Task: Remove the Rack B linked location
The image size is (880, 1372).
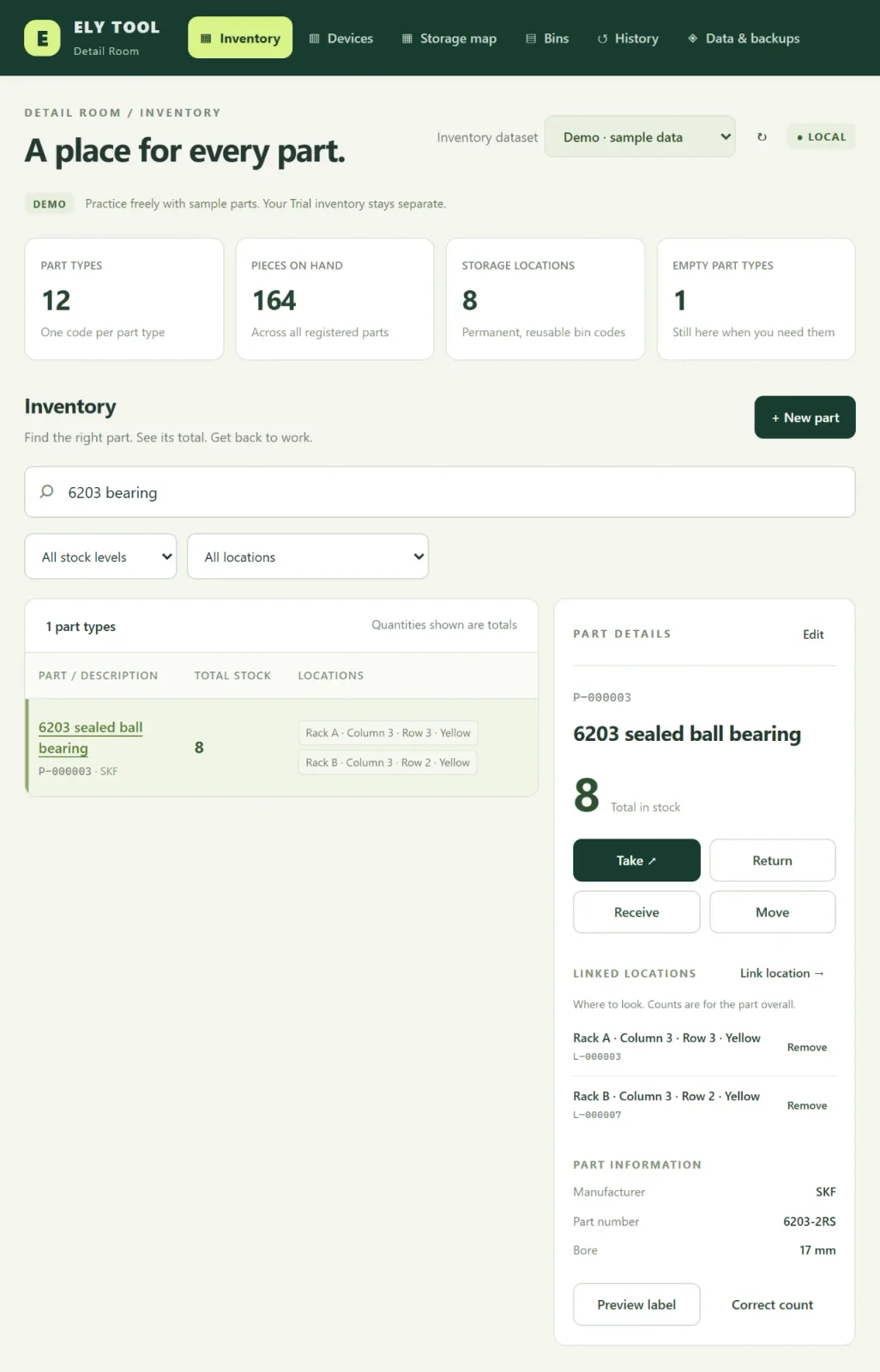Action: click(807, 1105)
